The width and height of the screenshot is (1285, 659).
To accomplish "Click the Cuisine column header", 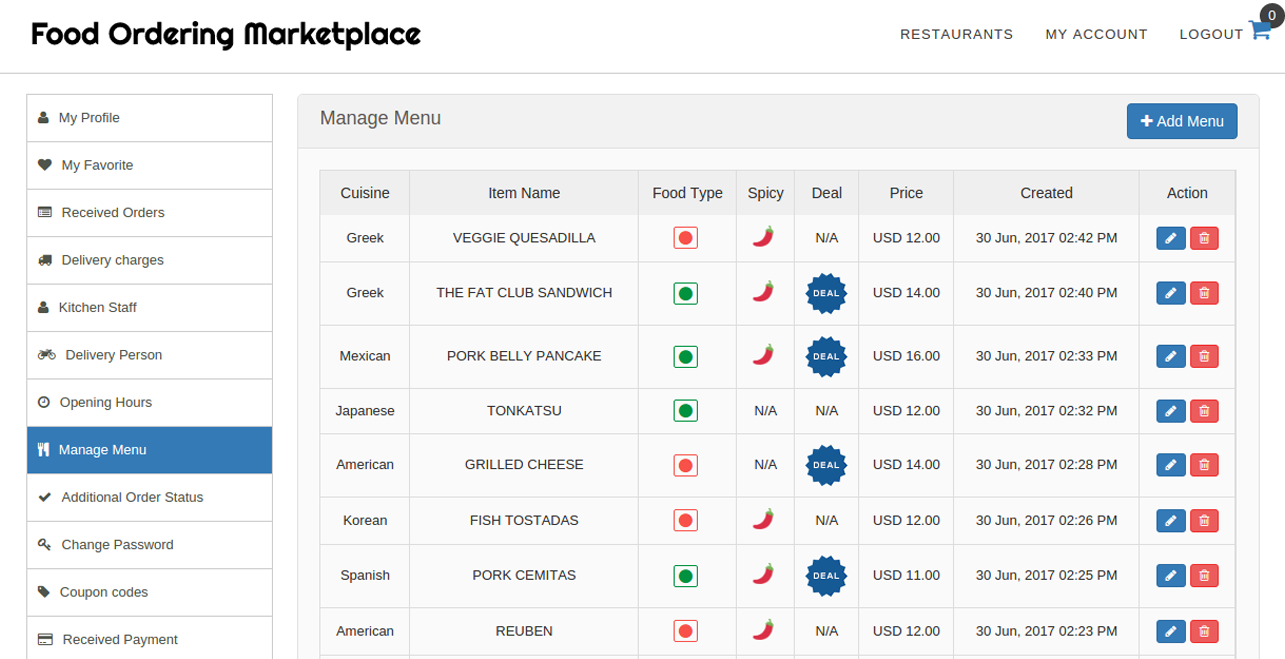I will [365, 193].
